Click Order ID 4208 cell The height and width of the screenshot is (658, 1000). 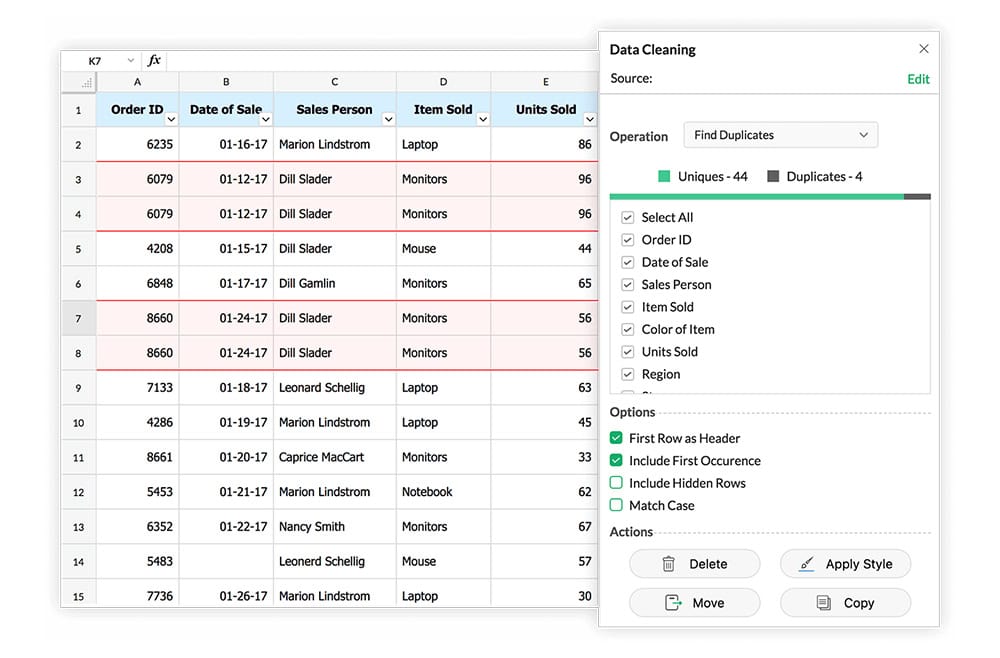(x=138, y=249)
